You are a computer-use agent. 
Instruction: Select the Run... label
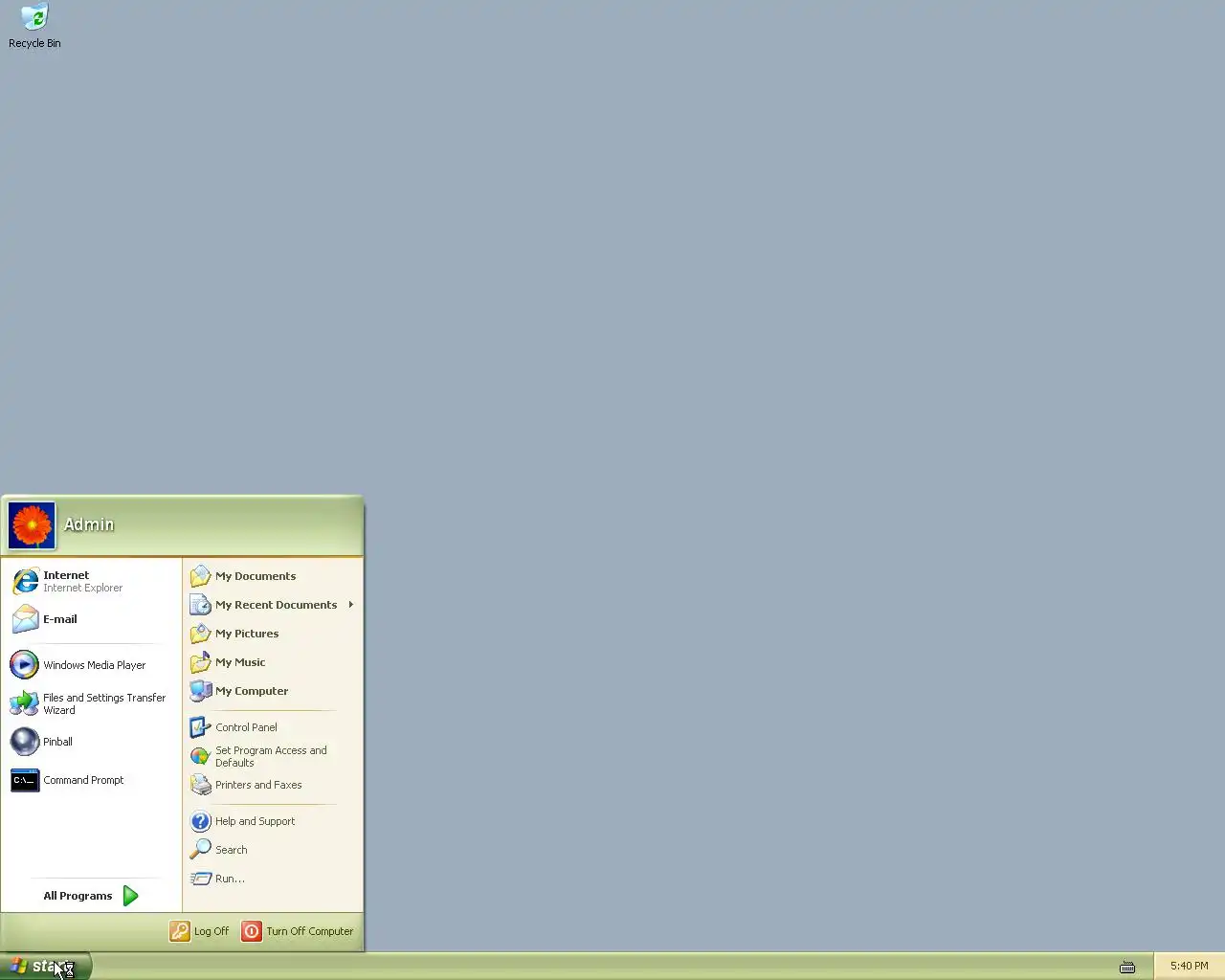[x=230, y=879]
